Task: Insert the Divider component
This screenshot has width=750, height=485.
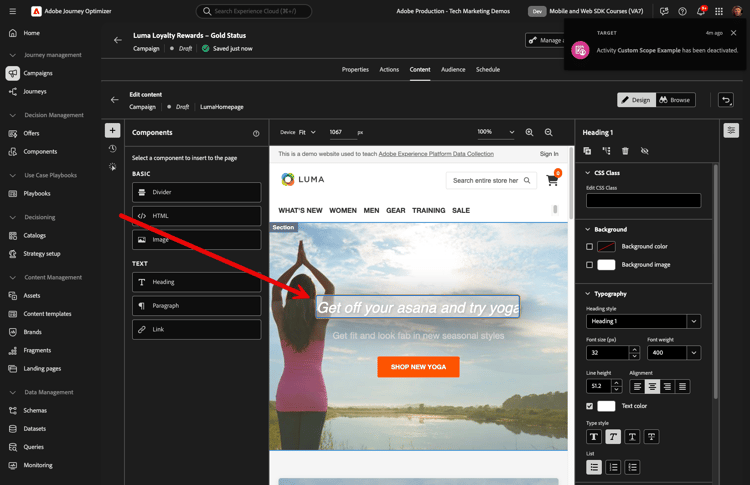Action: click(197, 192)
